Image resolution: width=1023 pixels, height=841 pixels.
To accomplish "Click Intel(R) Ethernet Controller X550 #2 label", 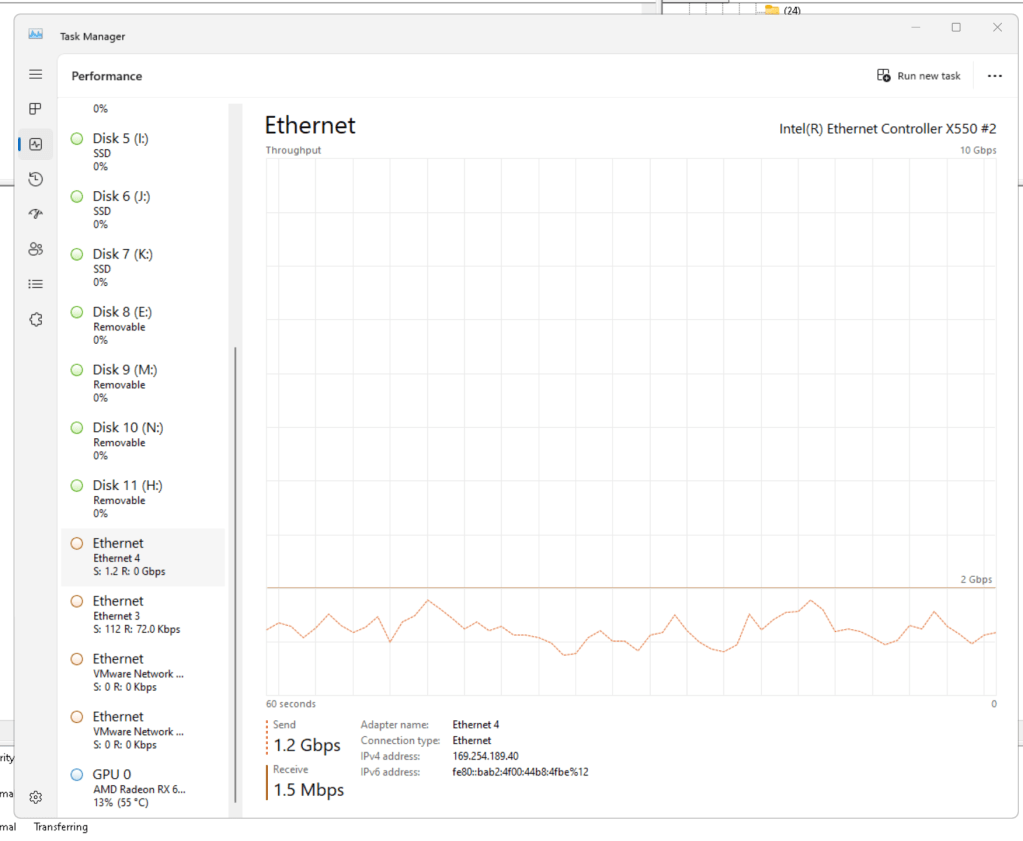I will coord(887,129).
